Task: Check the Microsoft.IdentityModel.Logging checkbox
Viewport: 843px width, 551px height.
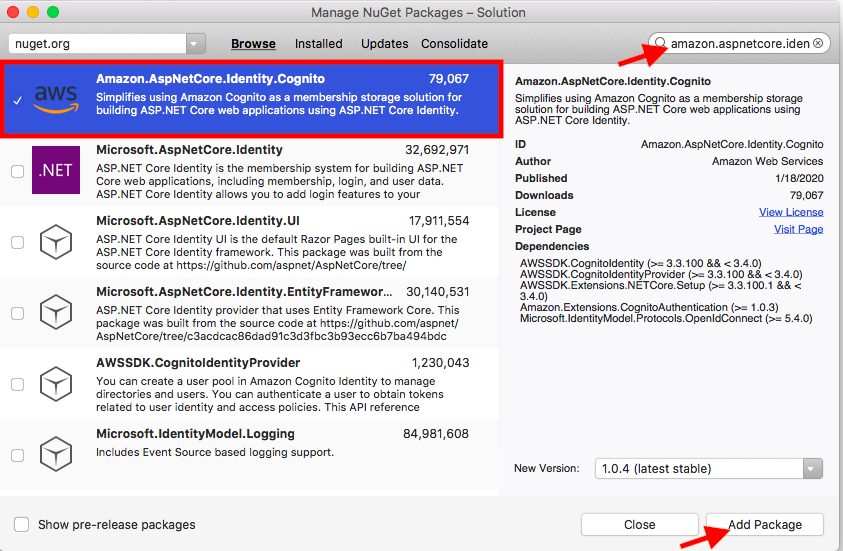Action: [x=18, y=455]
